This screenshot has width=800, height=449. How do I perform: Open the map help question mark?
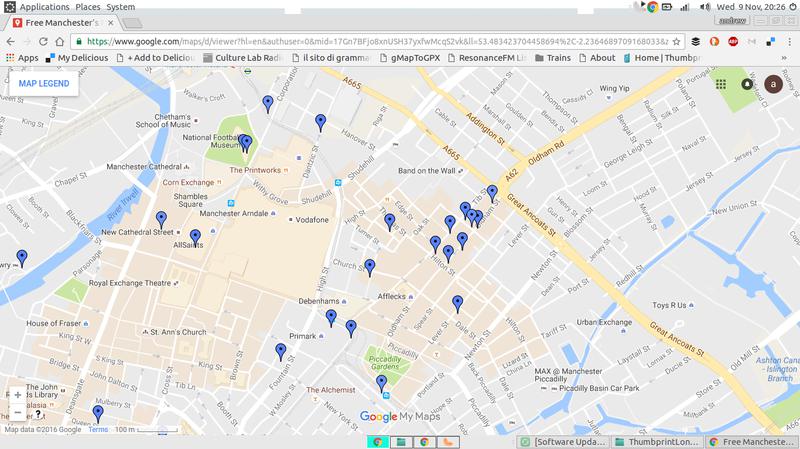(x=38, y=414)
